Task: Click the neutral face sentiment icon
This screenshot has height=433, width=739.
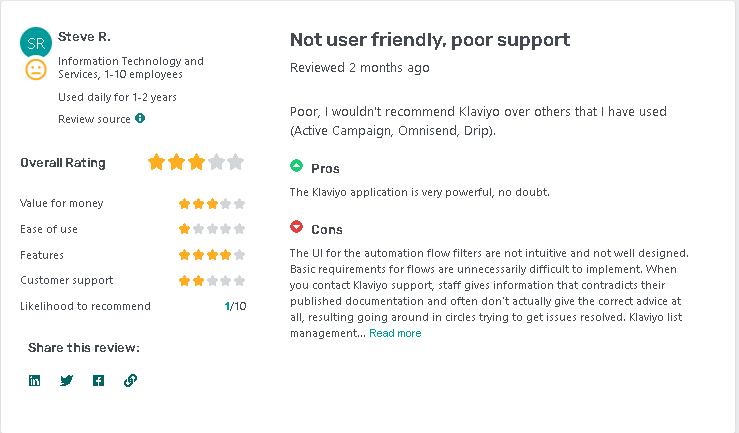Action: pyautogui.click(x=36, y=70)
